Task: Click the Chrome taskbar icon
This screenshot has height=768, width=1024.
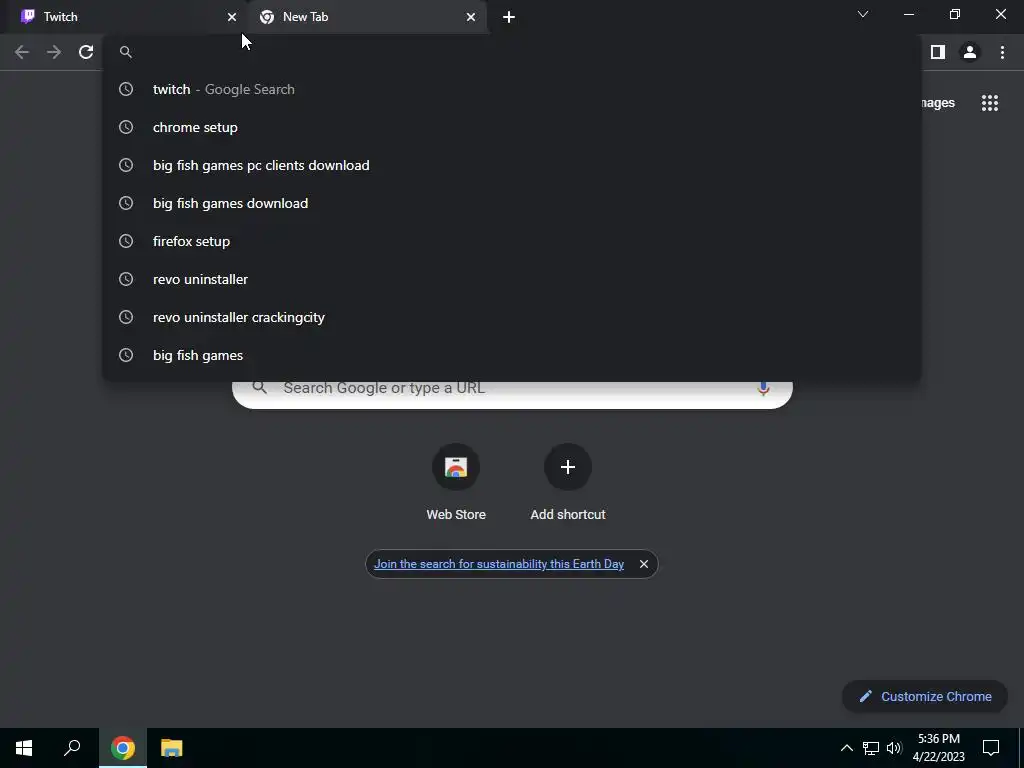Action: (x=123, y=748)
